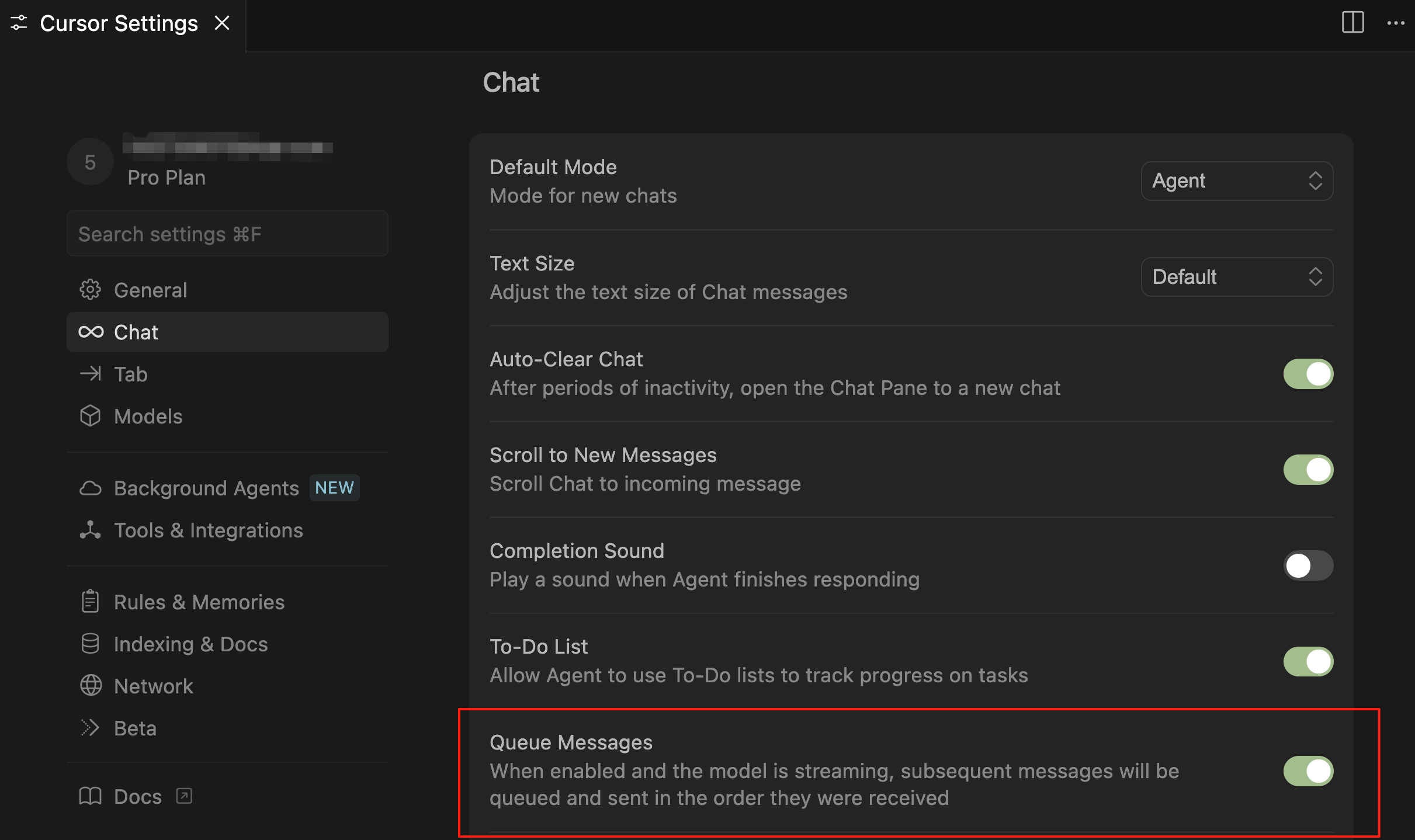Click the Tools & Integrations icon
Image resolution: width=1415 pixels, height=840 pixels.
90,530
